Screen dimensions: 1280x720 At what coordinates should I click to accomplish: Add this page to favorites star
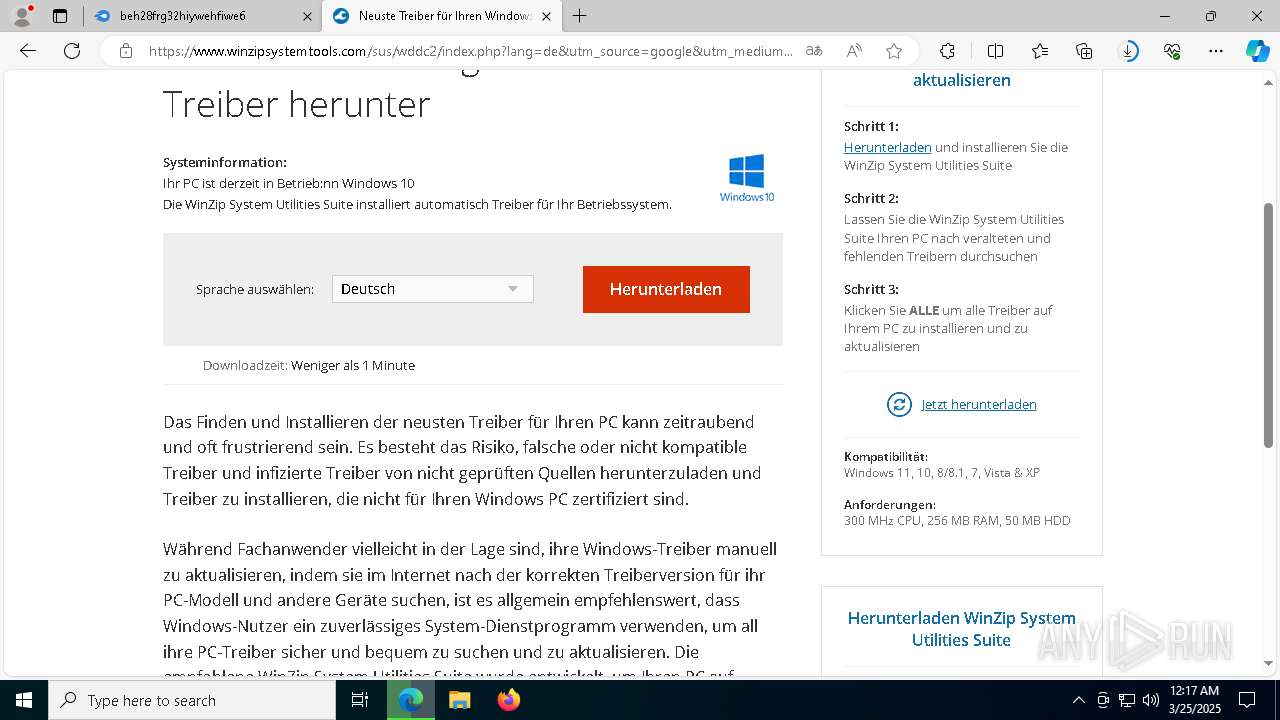click(x=894, y=51)
